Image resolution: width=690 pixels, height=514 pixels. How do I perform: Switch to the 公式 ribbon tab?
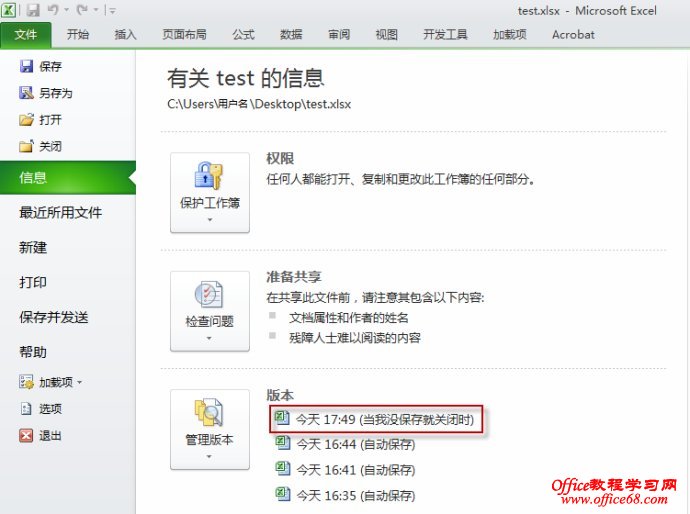click(x=243, y=35)
